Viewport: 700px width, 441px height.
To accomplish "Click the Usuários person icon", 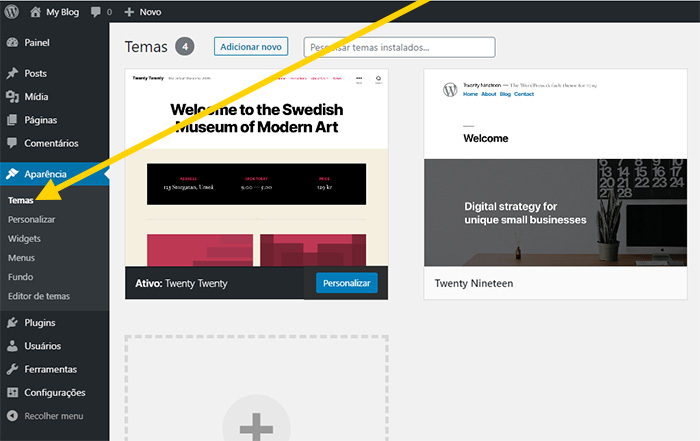I will coord(12,345).
